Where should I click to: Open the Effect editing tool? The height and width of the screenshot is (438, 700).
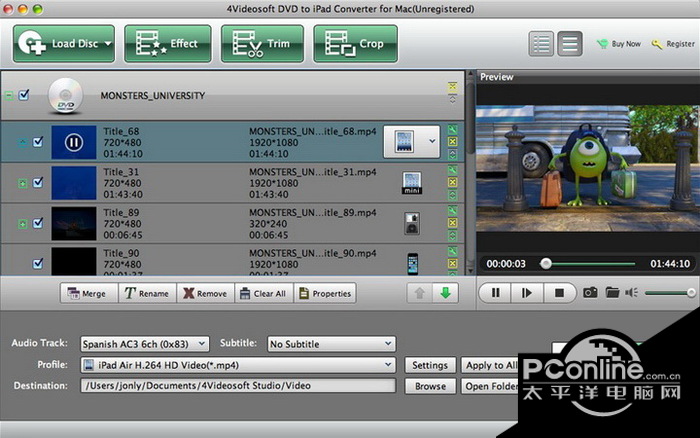coord(167,44)
